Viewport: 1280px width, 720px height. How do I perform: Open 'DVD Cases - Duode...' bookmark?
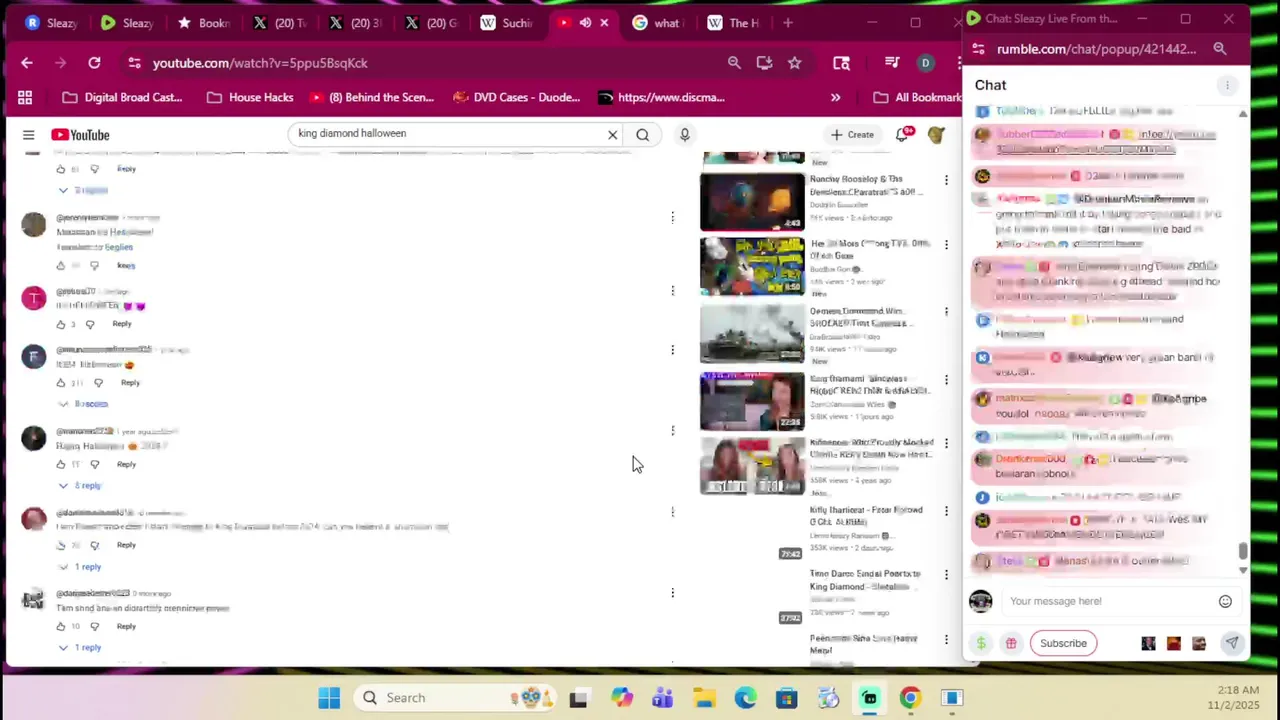pyautogui.click(x=516, y=97)
